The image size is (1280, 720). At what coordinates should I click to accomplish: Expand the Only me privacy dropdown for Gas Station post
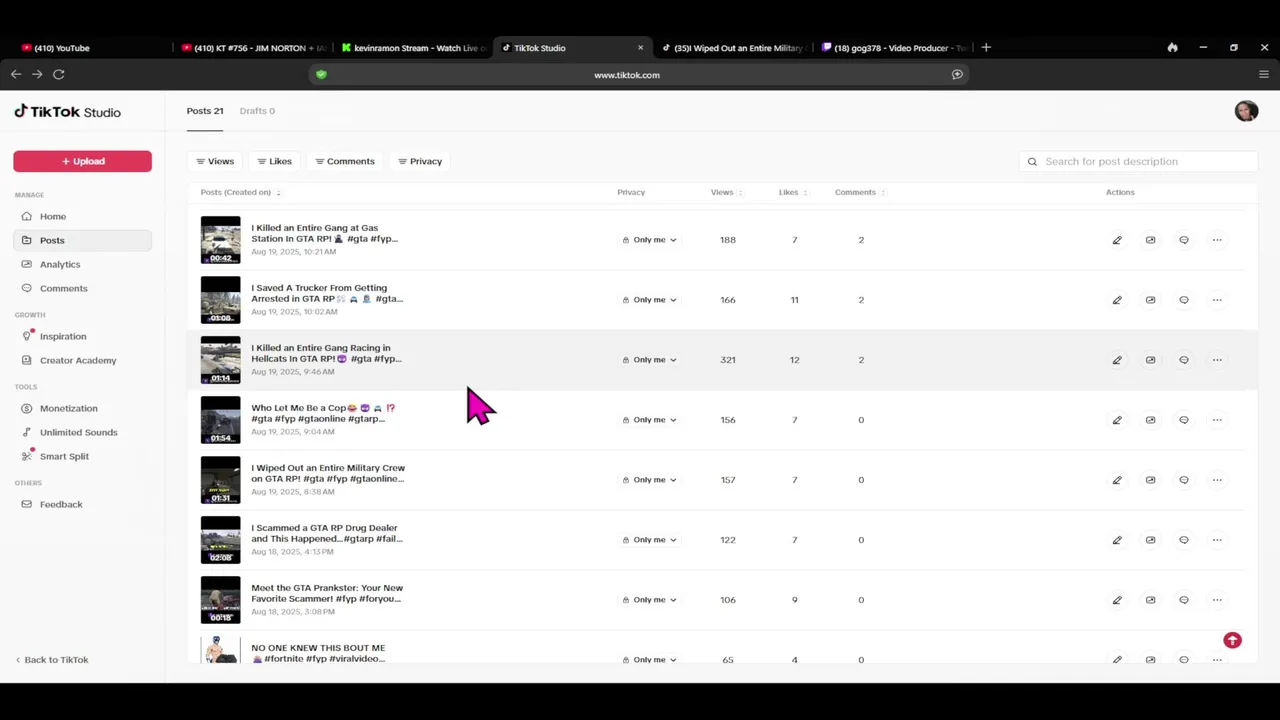coord(650,240)
